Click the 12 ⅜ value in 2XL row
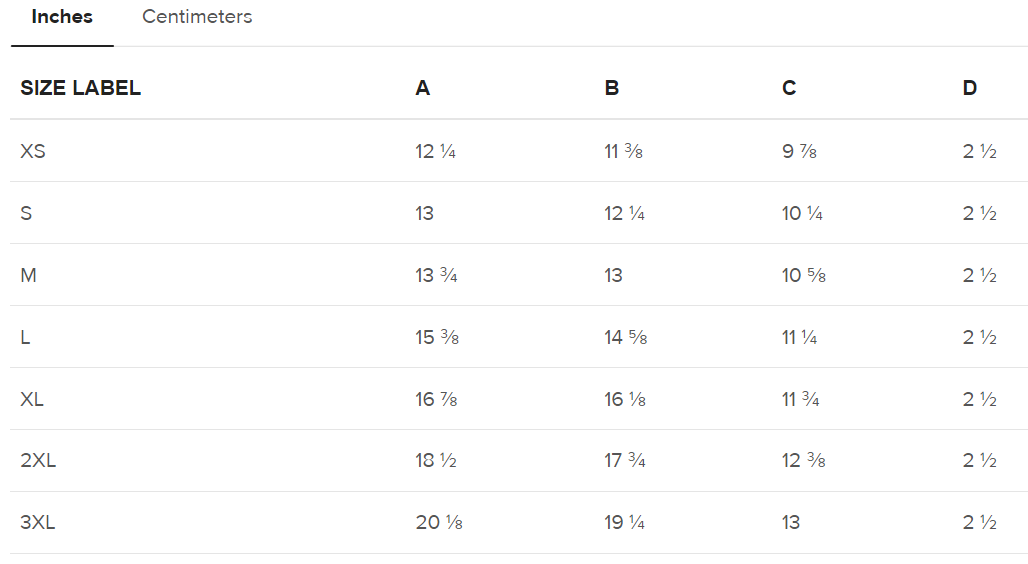The height and width of the screenshot is (564, 1028). (804, 461)
